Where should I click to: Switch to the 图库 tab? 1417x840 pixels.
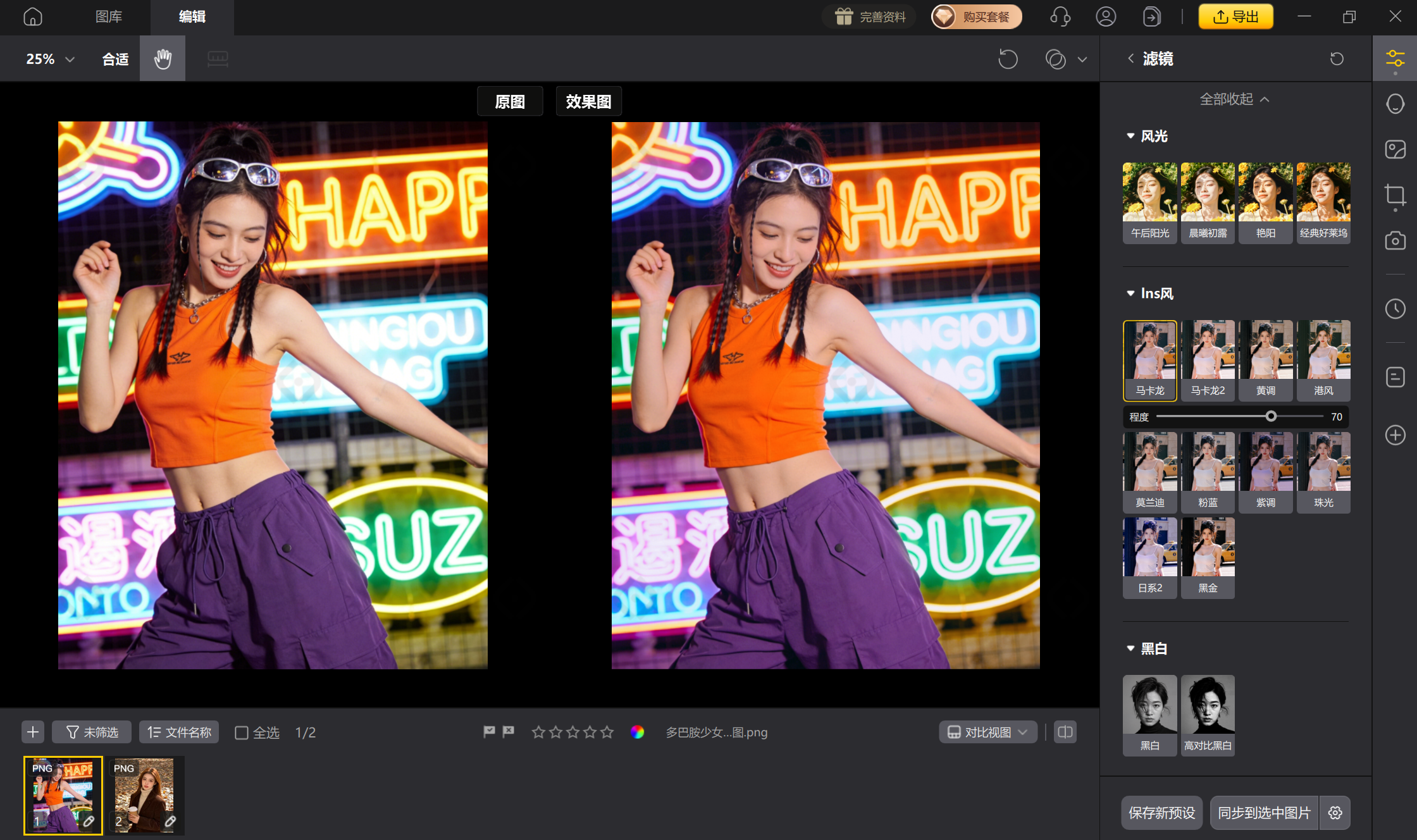109,17
